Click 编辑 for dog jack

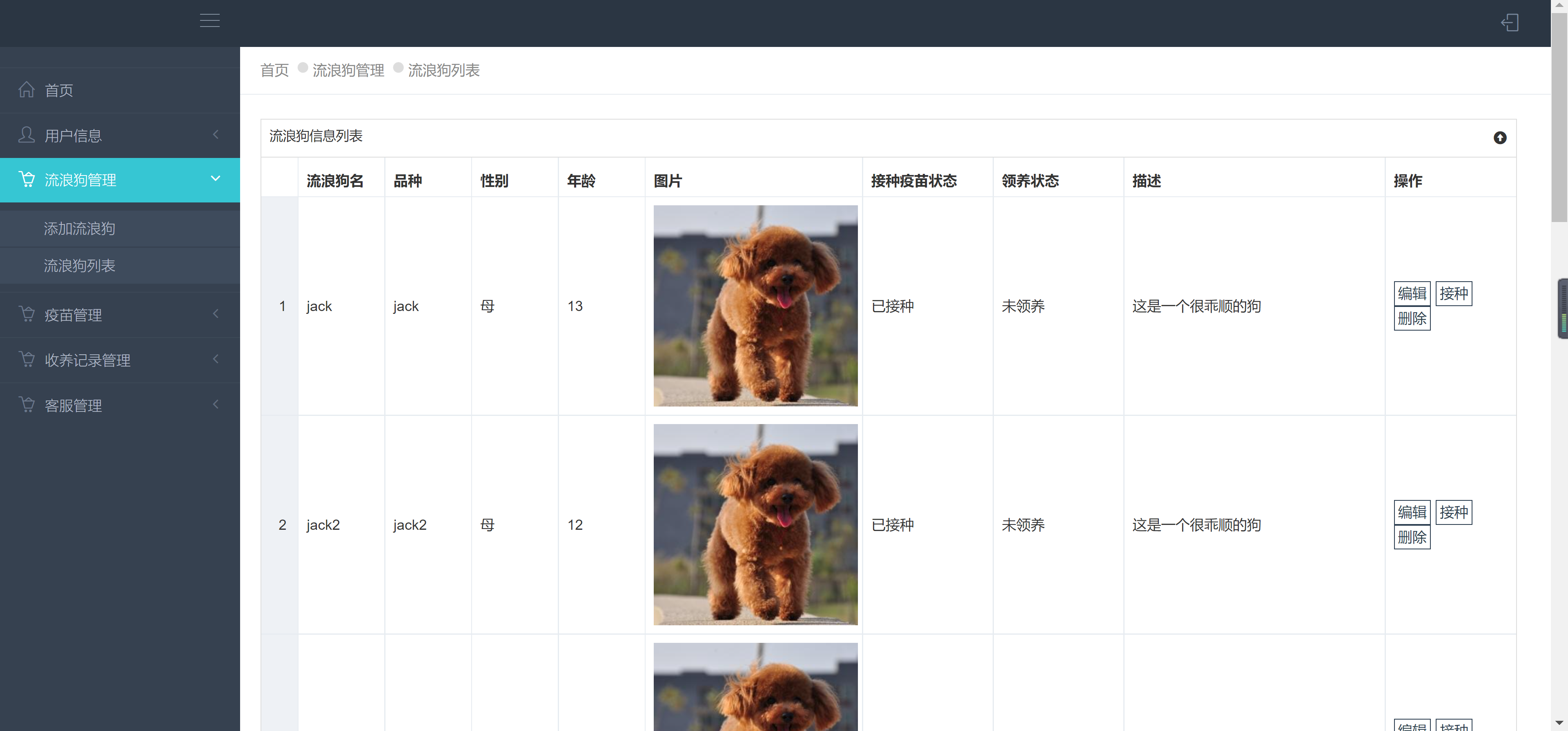click(1412, 293)
